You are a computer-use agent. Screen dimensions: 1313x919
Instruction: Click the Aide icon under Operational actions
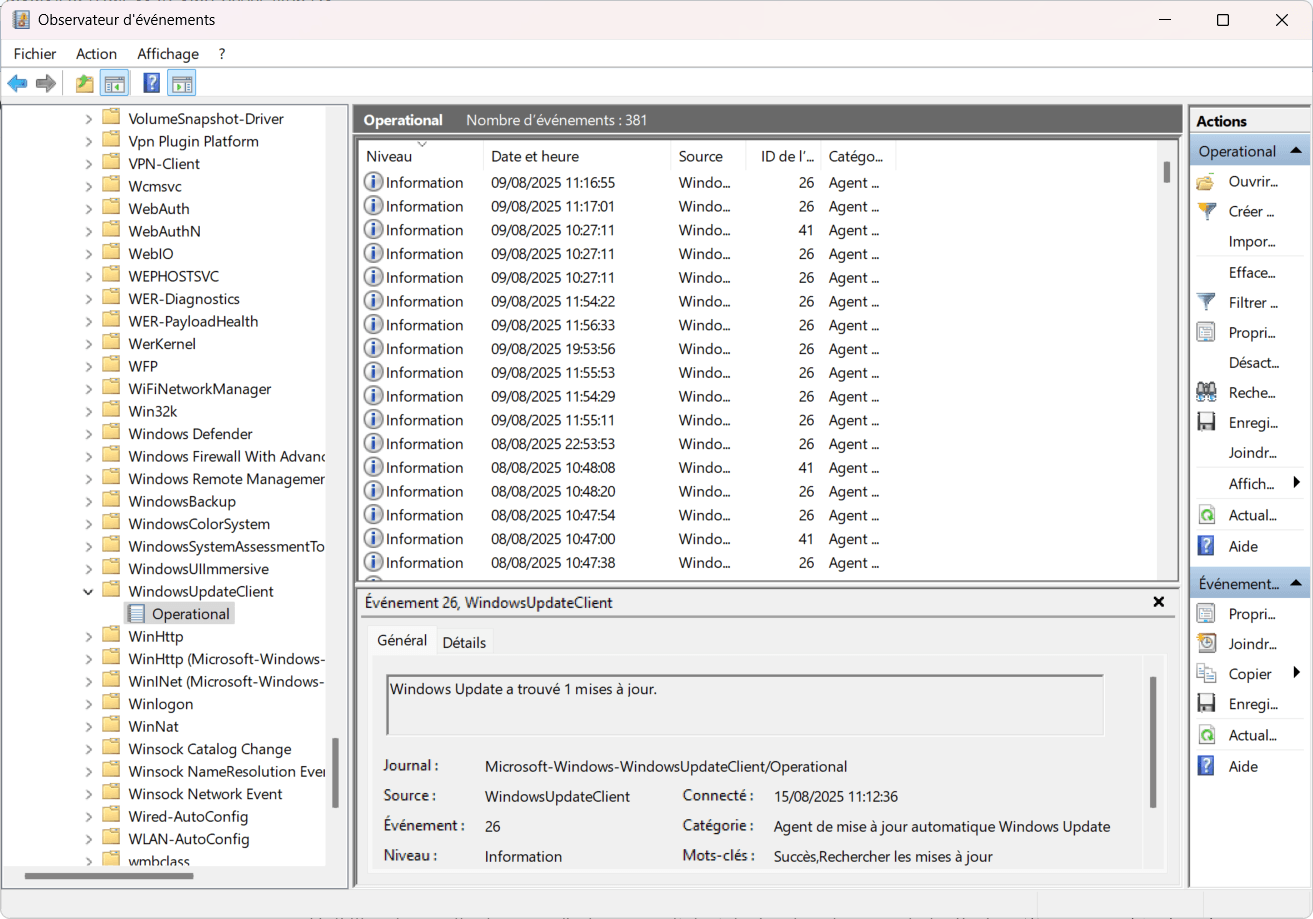coord(1207,546)
